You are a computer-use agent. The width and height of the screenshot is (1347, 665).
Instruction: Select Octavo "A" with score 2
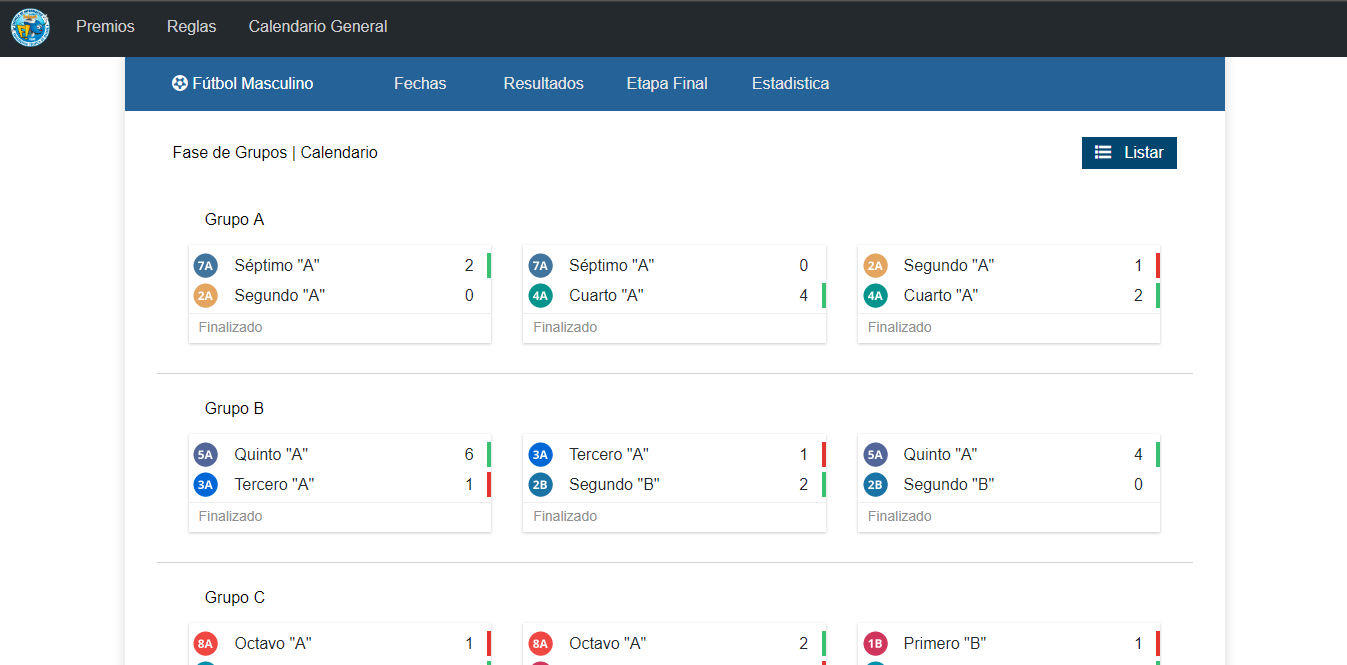pos(608,644)
